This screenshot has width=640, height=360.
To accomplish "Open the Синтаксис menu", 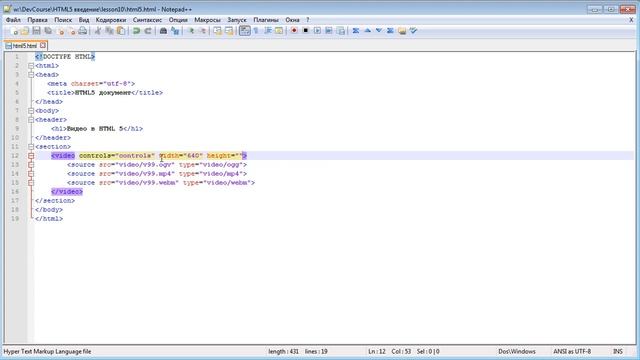I will [x=147, y=20].
